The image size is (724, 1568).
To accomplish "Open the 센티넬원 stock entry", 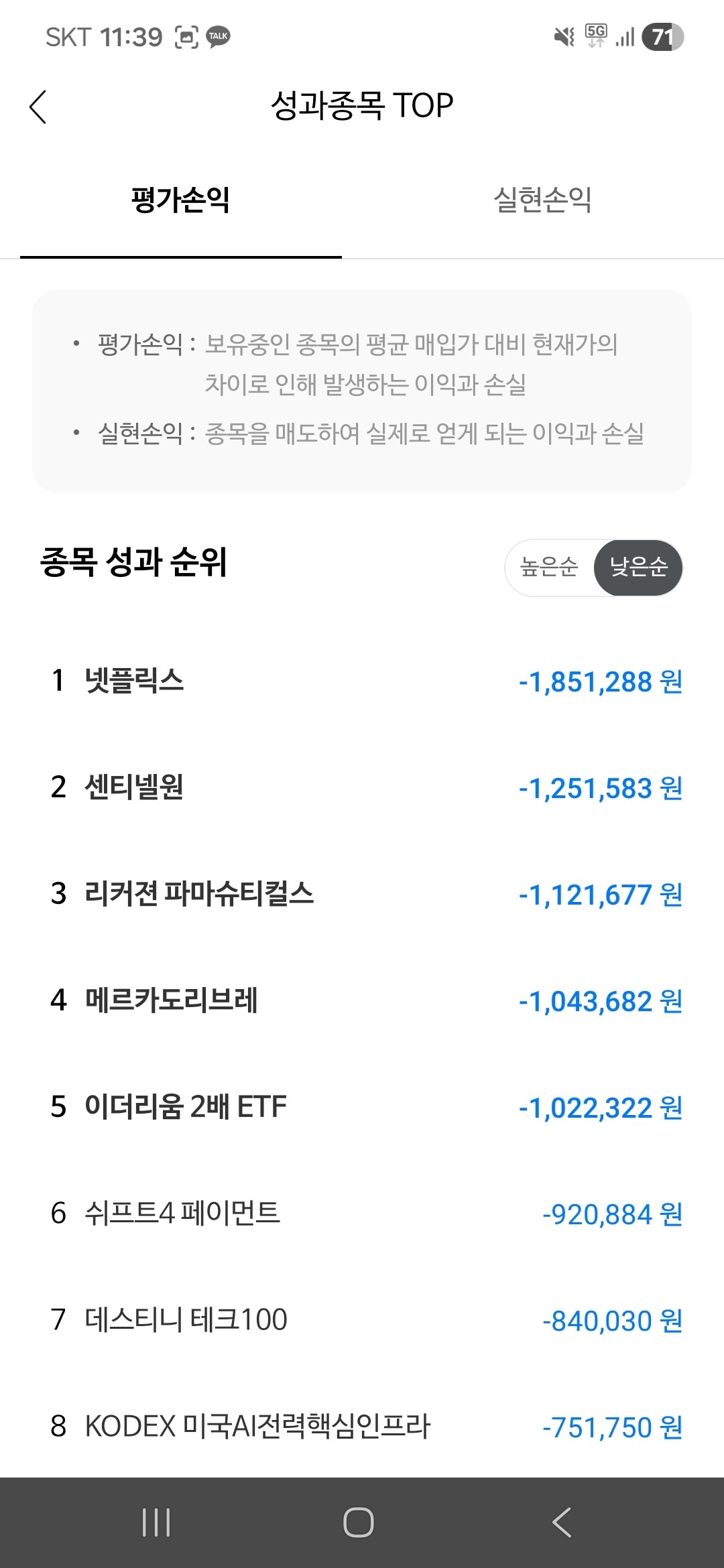I will point(362,787).
